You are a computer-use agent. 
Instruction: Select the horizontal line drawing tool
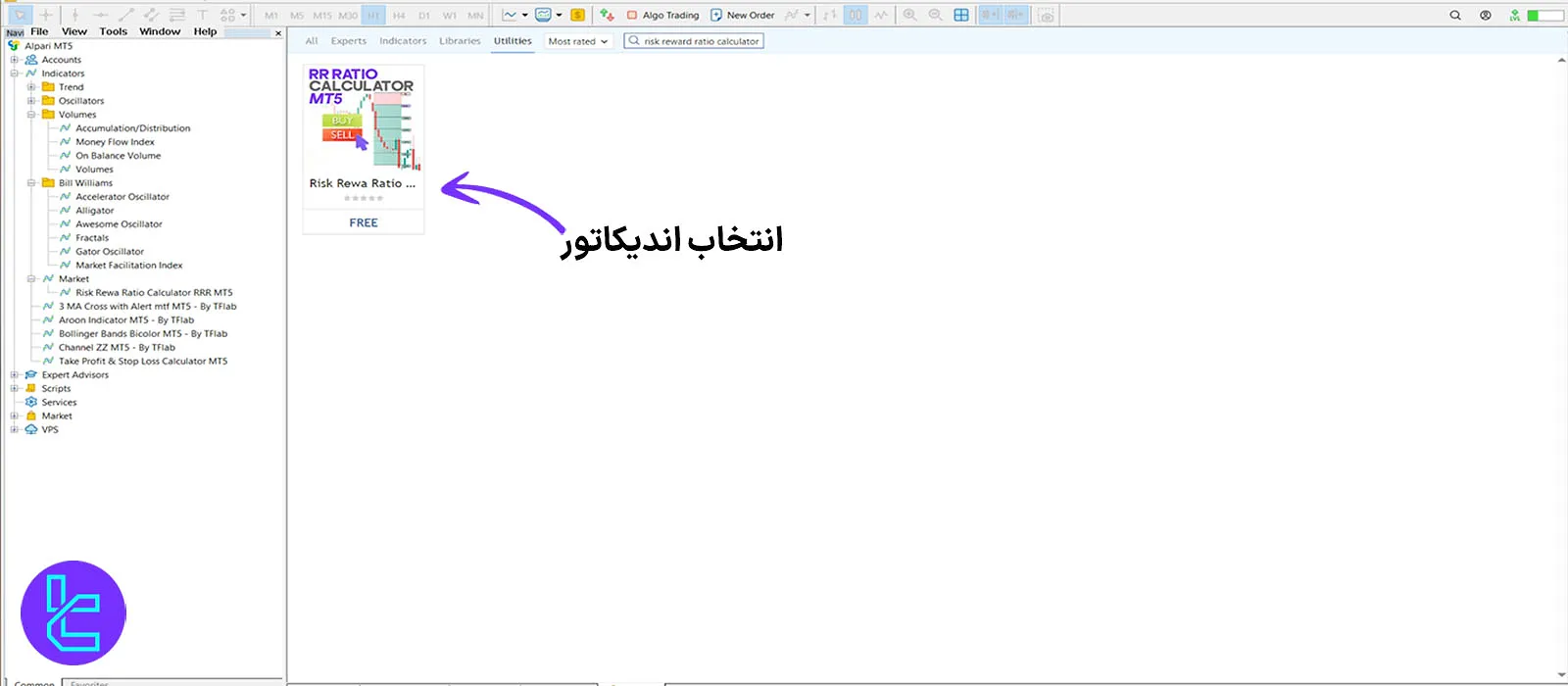pos(100,15)
